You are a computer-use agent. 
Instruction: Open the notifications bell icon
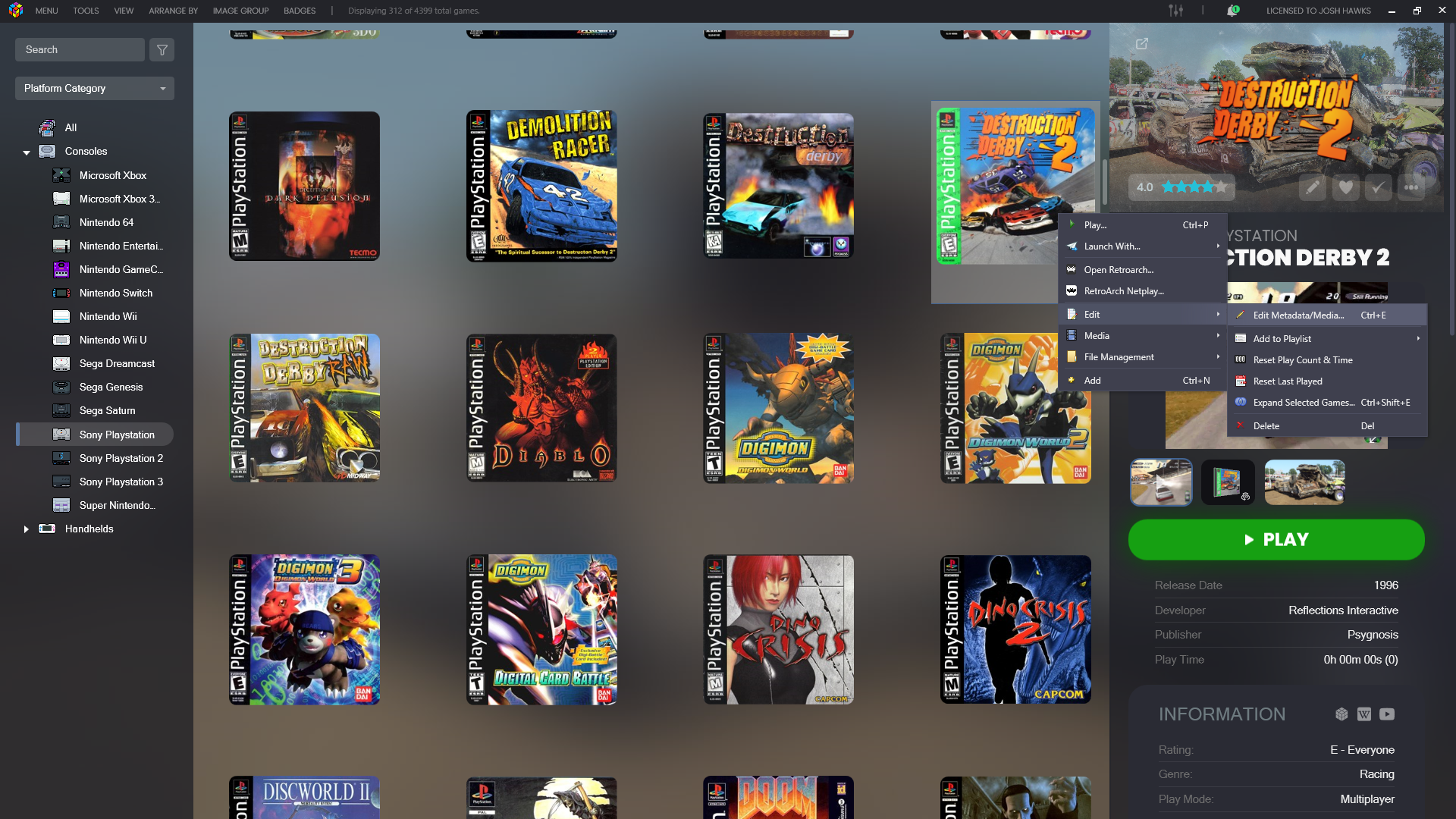[1232, 11]
